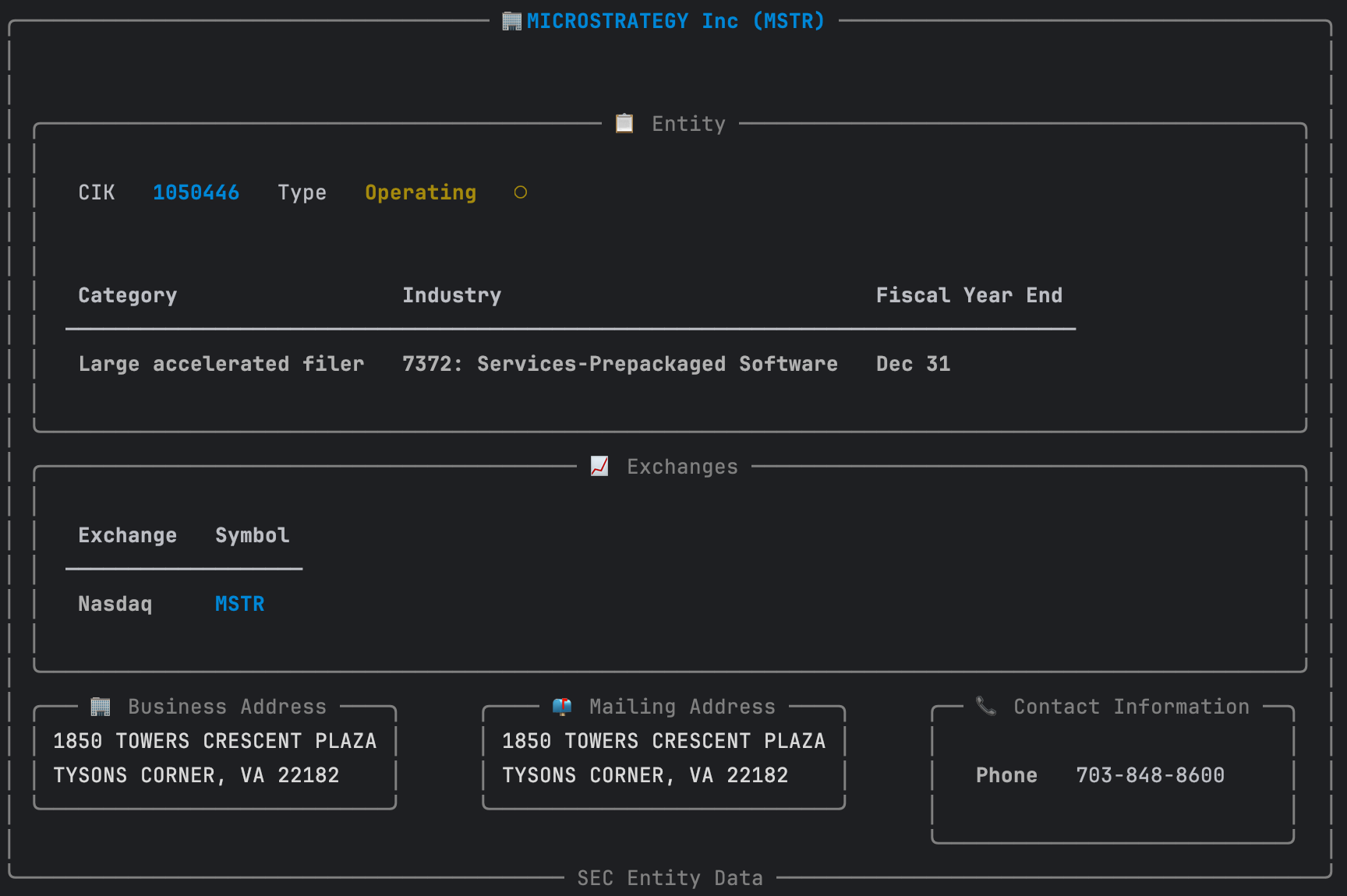Click the Mailing Address heading
1347x896 pixels.
(x=683, y=707)
